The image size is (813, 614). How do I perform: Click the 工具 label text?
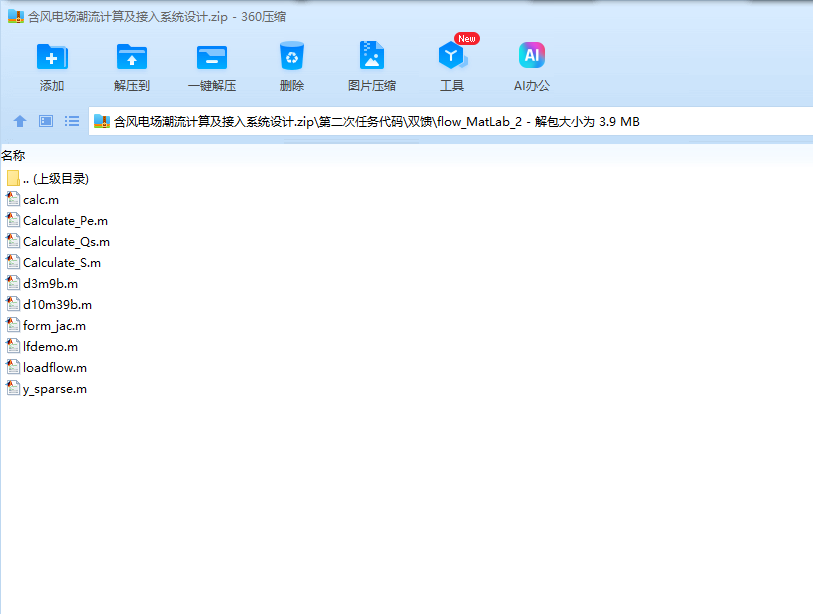point(452,86)
